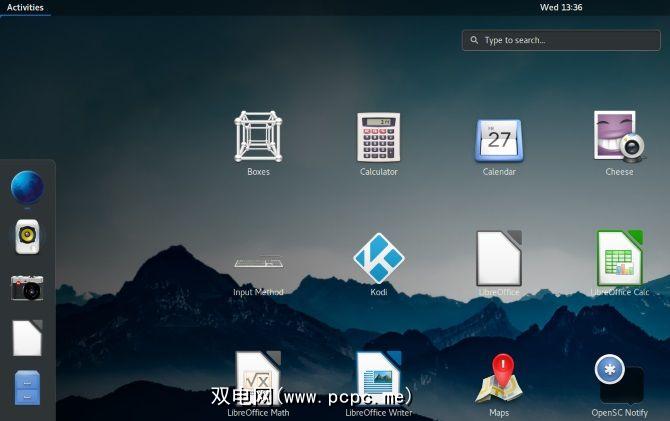Click the "Maps" label text
Screen dimensions: 670x421
(x=499, y=413)
